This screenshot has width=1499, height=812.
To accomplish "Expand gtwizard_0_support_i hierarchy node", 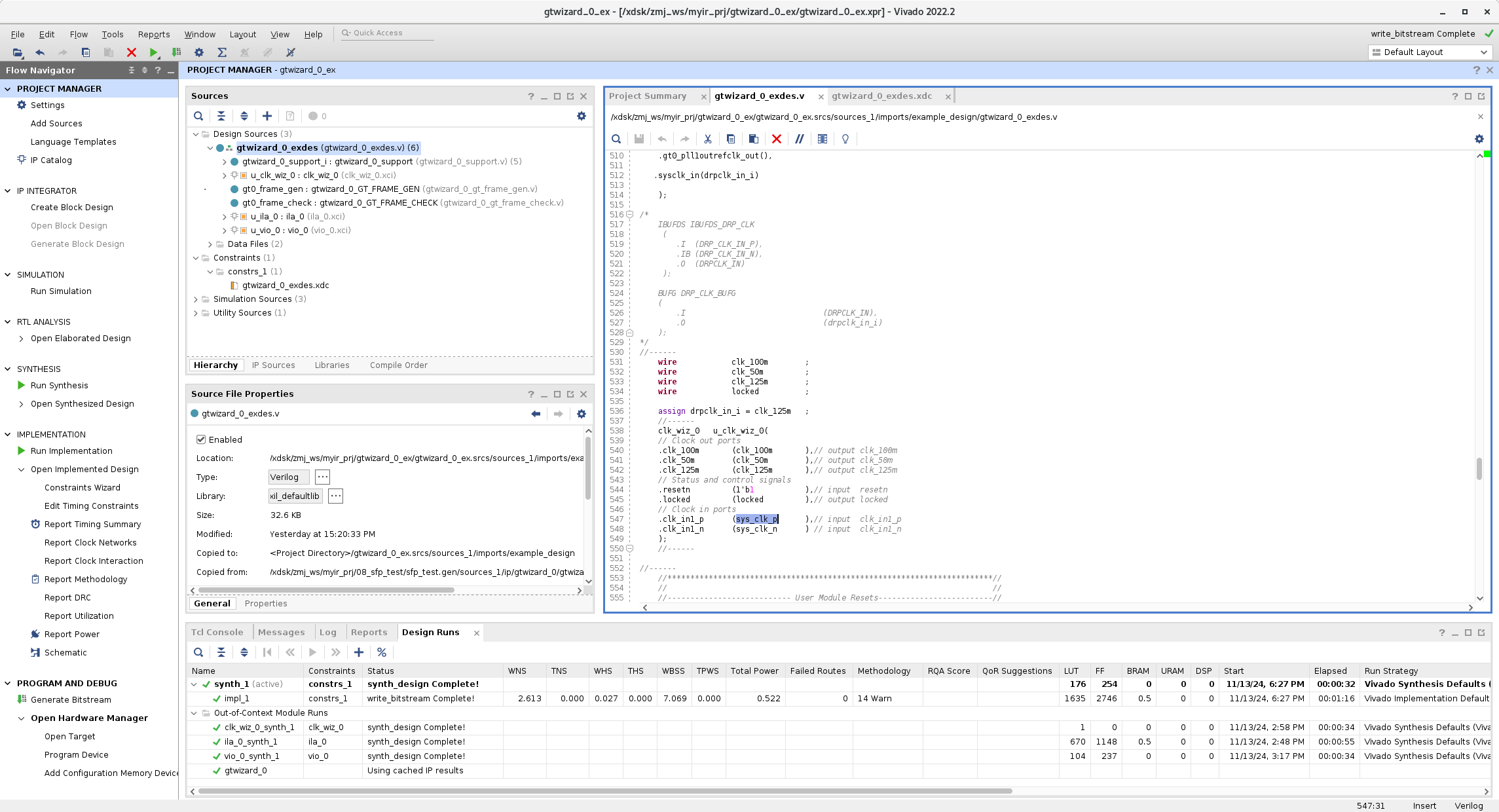I will coord(225,162).
